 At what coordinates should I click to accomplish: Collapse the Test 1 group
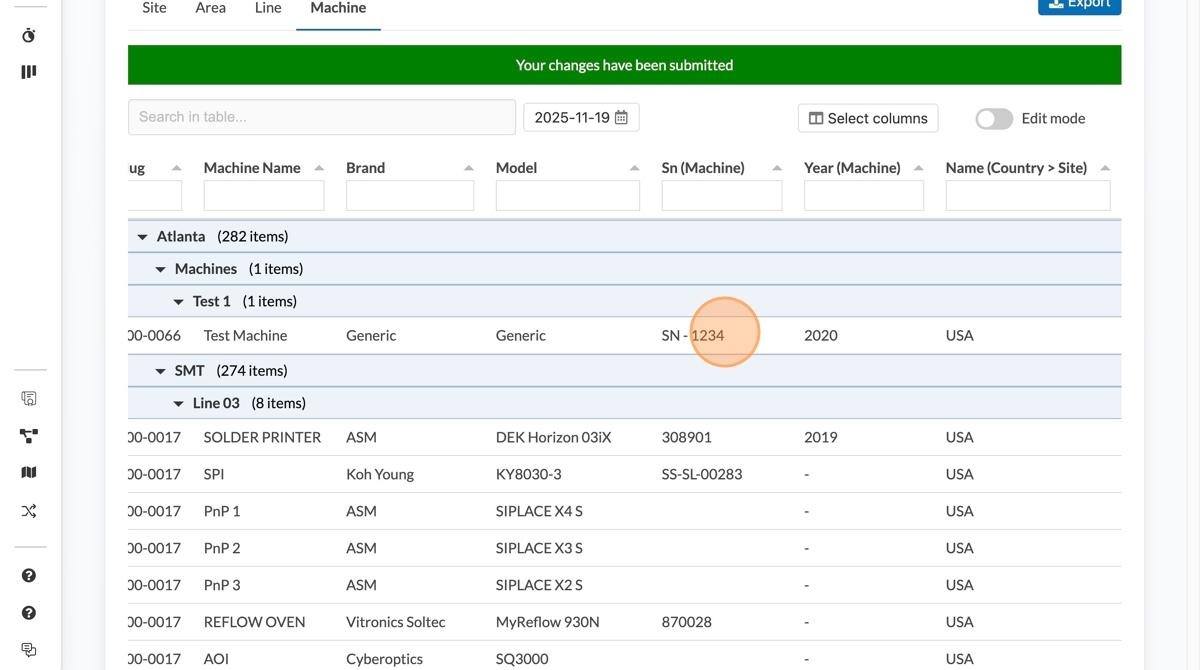pyautogui.click(x=179, y=302)
